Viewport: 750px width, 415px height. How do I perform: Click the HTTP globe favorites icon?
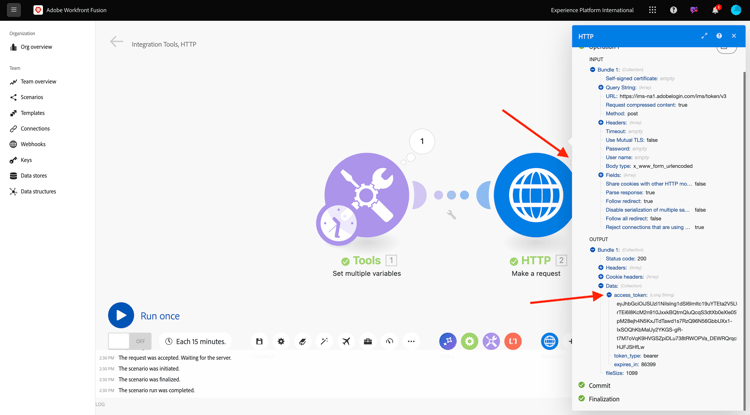550,341
